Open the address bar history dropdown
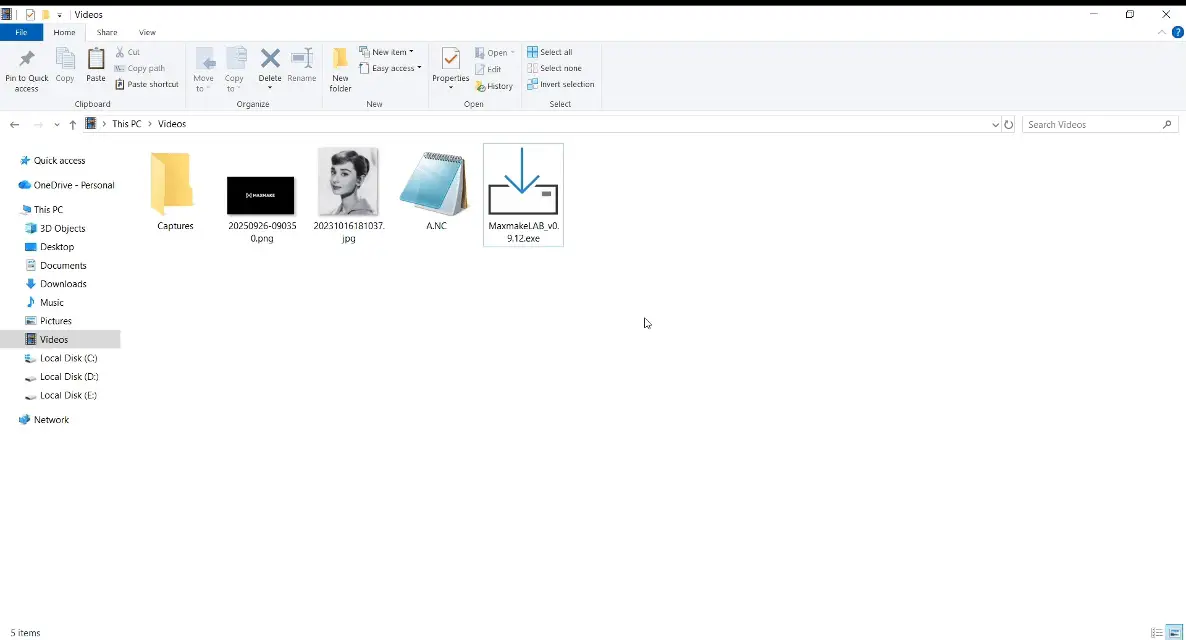1186x640 pixels. click(x=994, y=123)
